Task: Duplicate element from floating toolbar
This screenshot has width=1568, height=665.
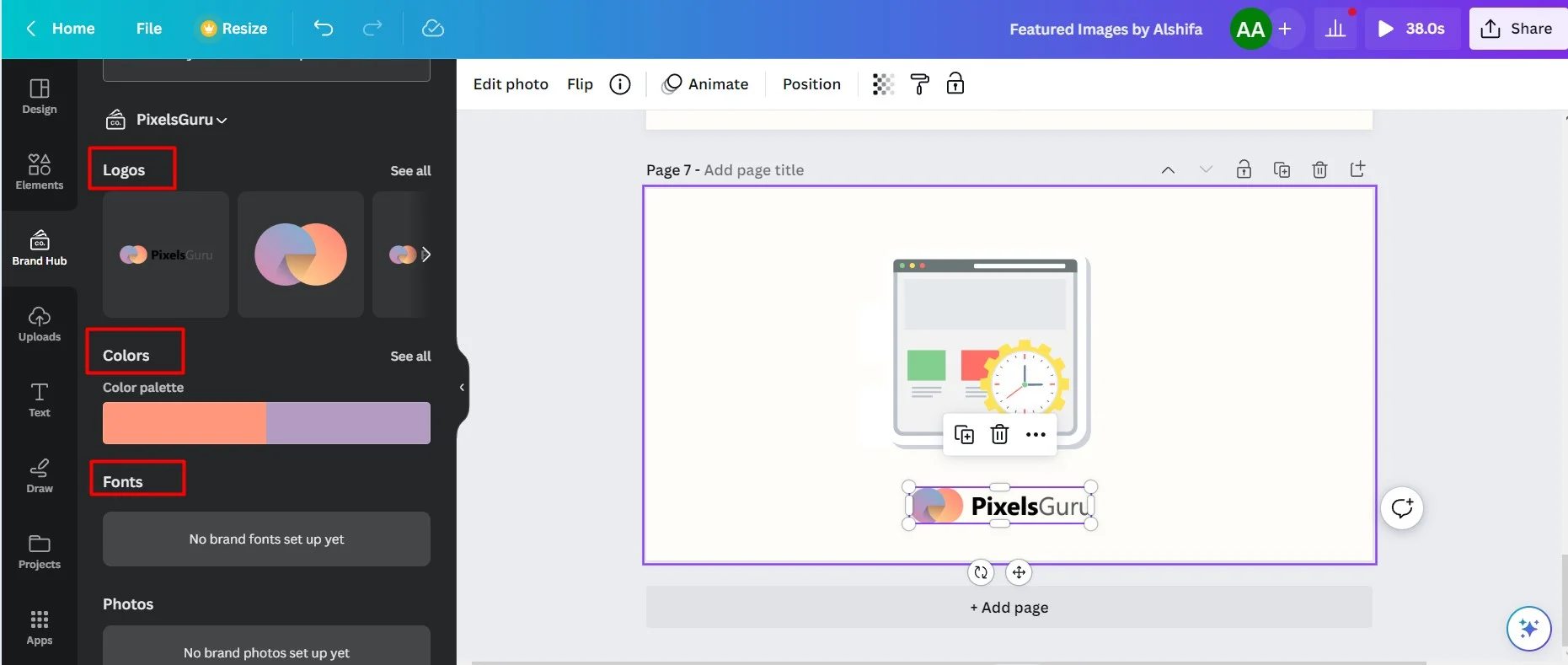Action: (964, 434)
